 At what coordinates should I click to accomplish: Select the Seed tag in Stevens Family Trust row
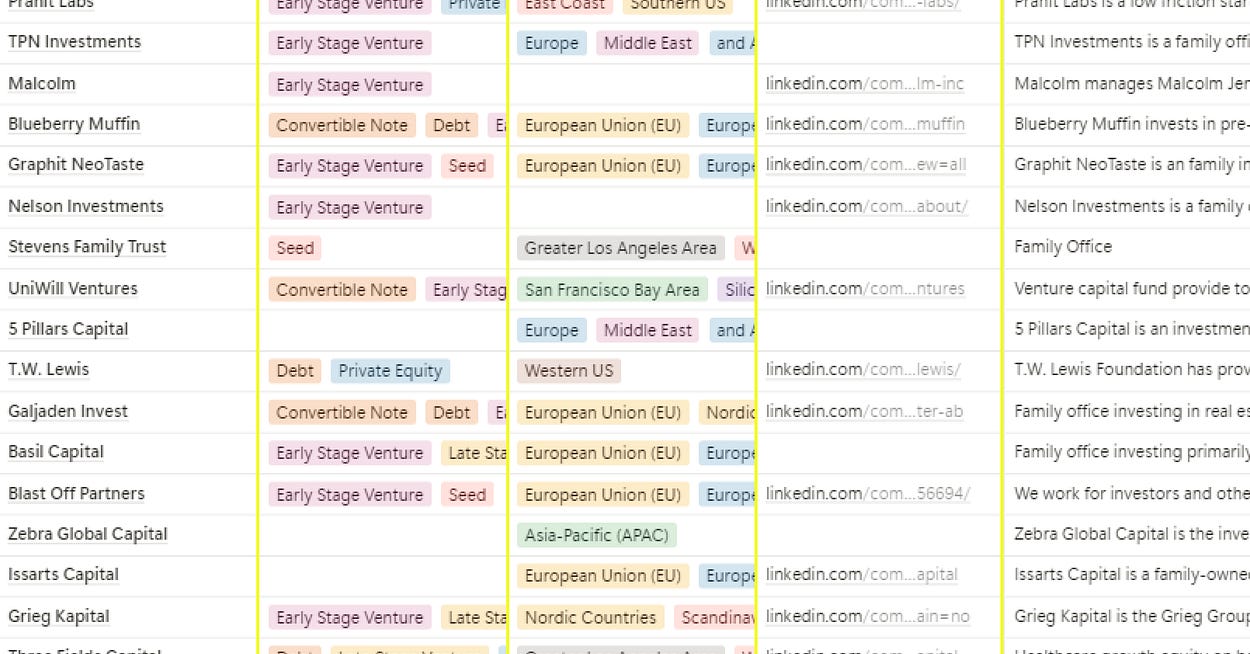pos(295,248)
